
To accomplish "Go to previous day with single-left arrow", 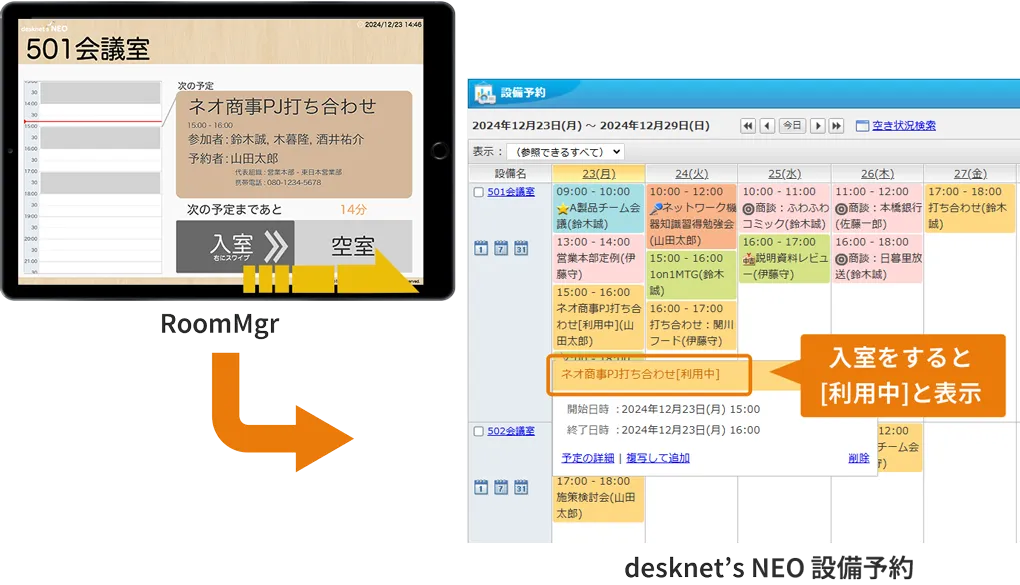I will click(x=768, y=126).
